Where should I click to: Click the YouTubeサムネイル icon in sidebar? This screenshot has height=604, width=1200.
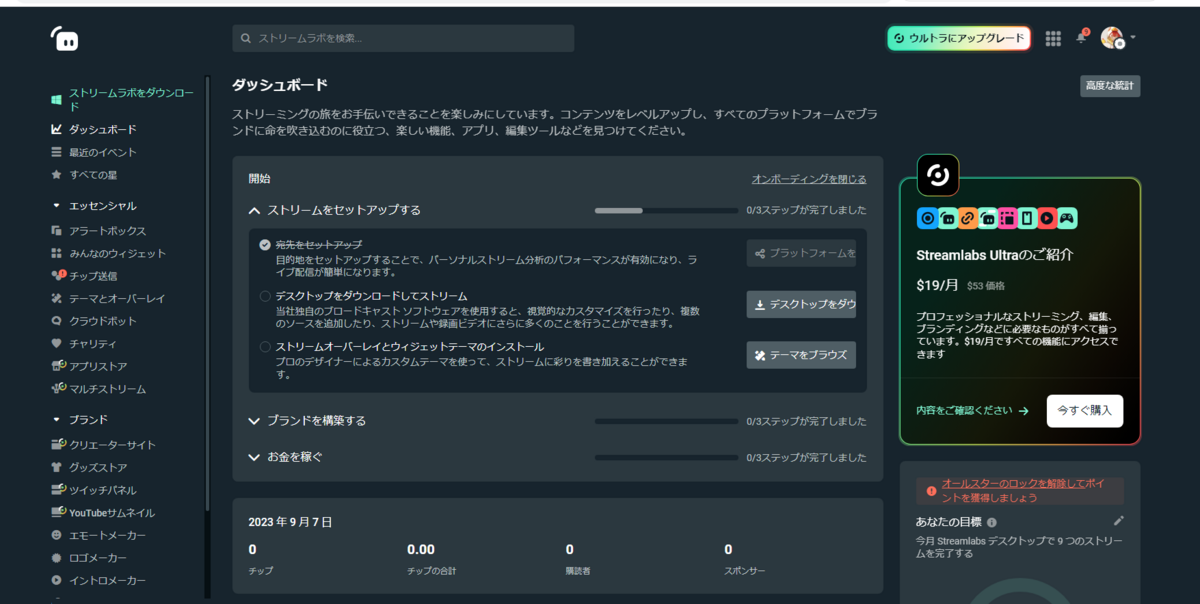(59, 512)
